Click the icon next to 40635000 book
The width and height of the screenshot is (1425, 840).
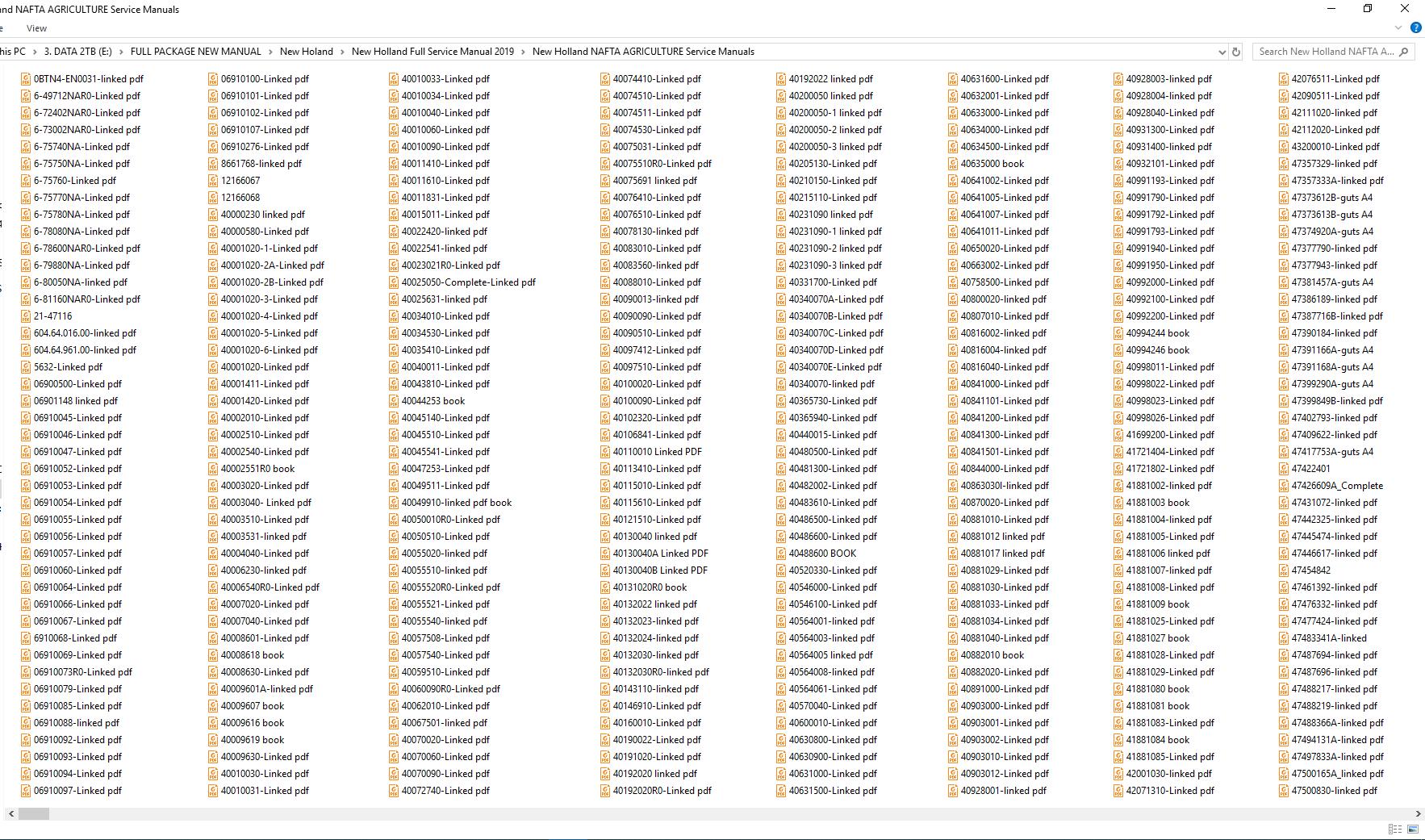tap(953, 164)
